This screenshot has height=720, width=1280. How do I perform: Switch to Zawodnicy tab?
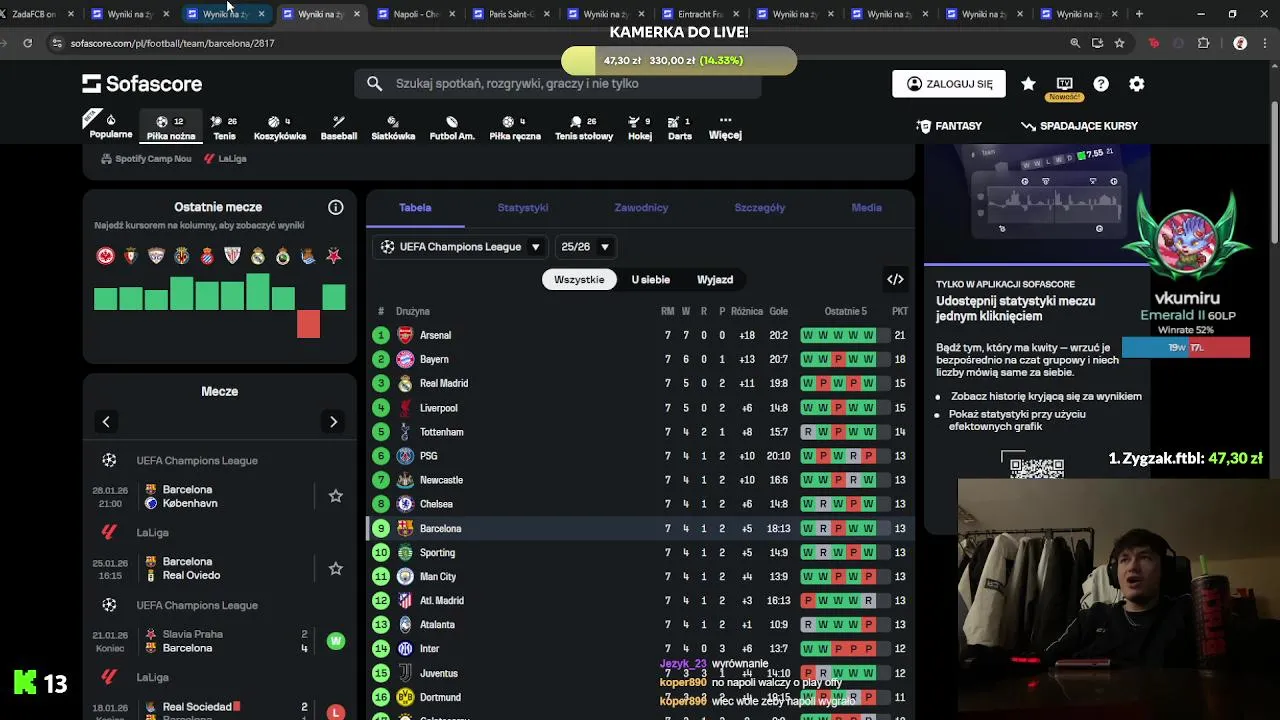641,207
